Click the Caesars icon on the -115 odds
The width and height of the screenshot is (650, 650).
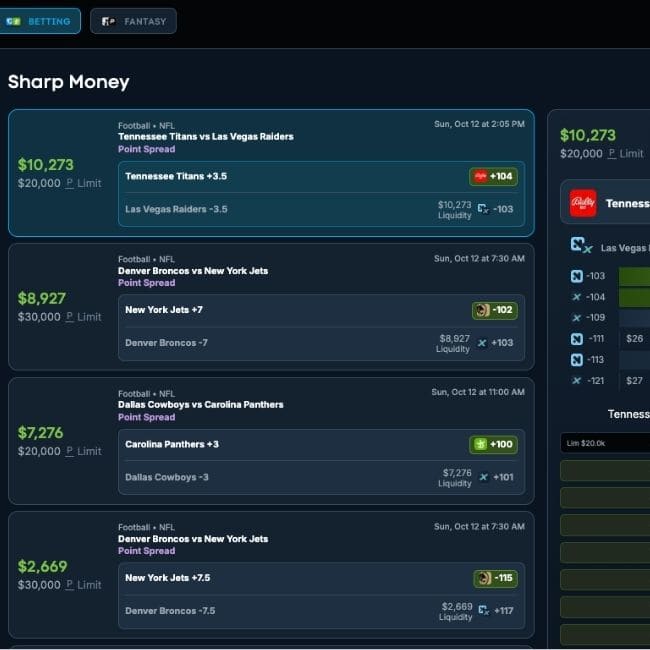click(x=483, y=578)
